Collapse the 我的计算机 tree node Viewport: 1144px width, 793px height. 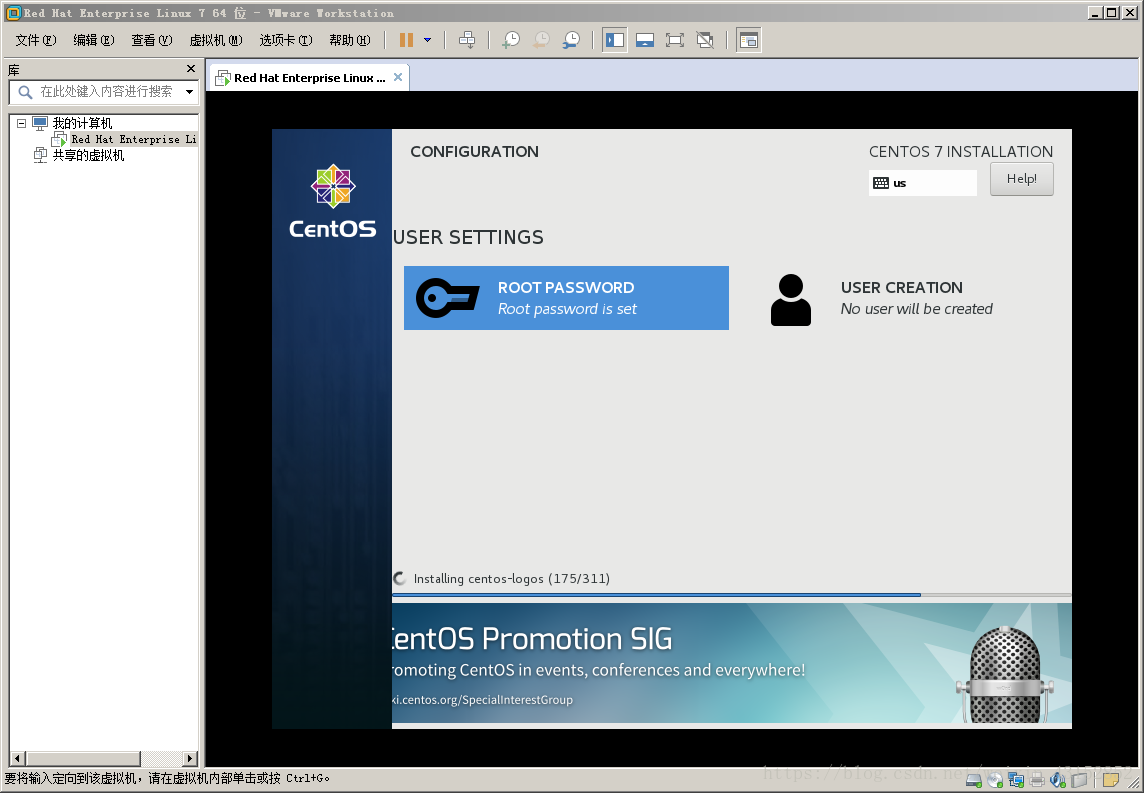[22, 123]
